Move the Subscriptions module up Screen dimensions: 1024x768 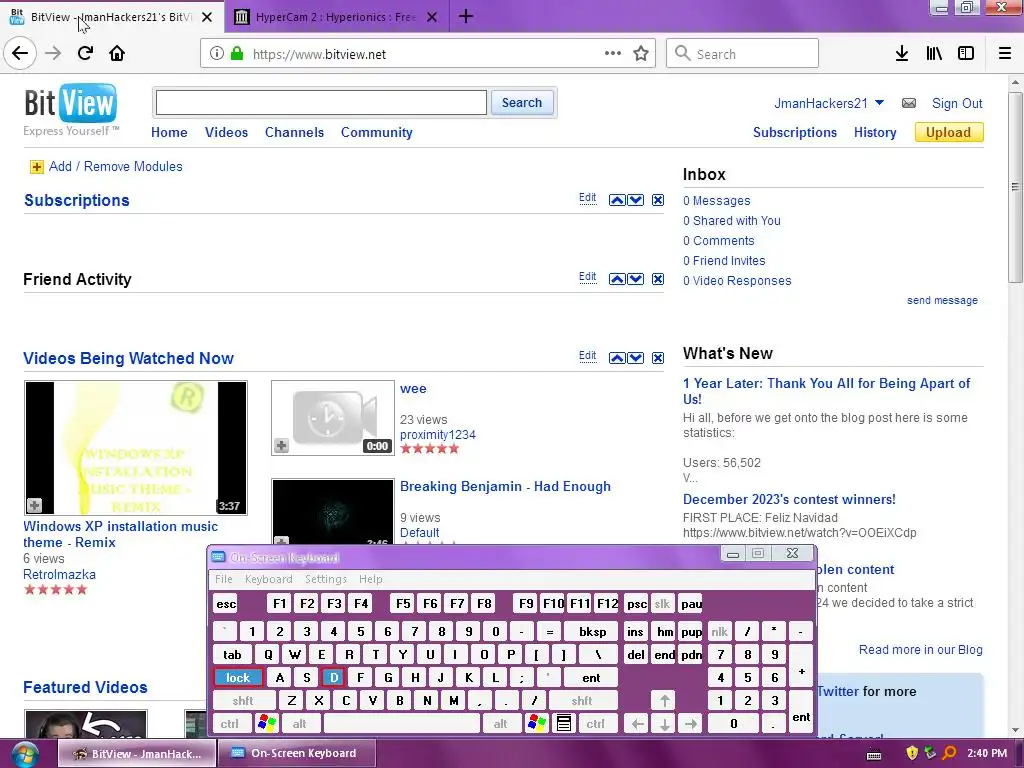[x=616, y=200]
